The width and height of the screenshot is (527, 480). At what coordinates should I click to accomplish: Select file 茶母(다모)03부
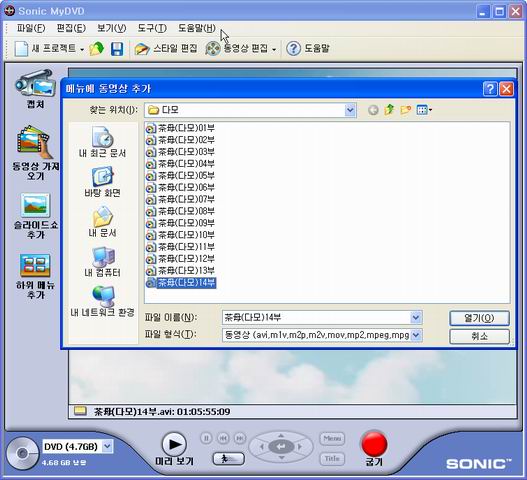pos(180,152)
